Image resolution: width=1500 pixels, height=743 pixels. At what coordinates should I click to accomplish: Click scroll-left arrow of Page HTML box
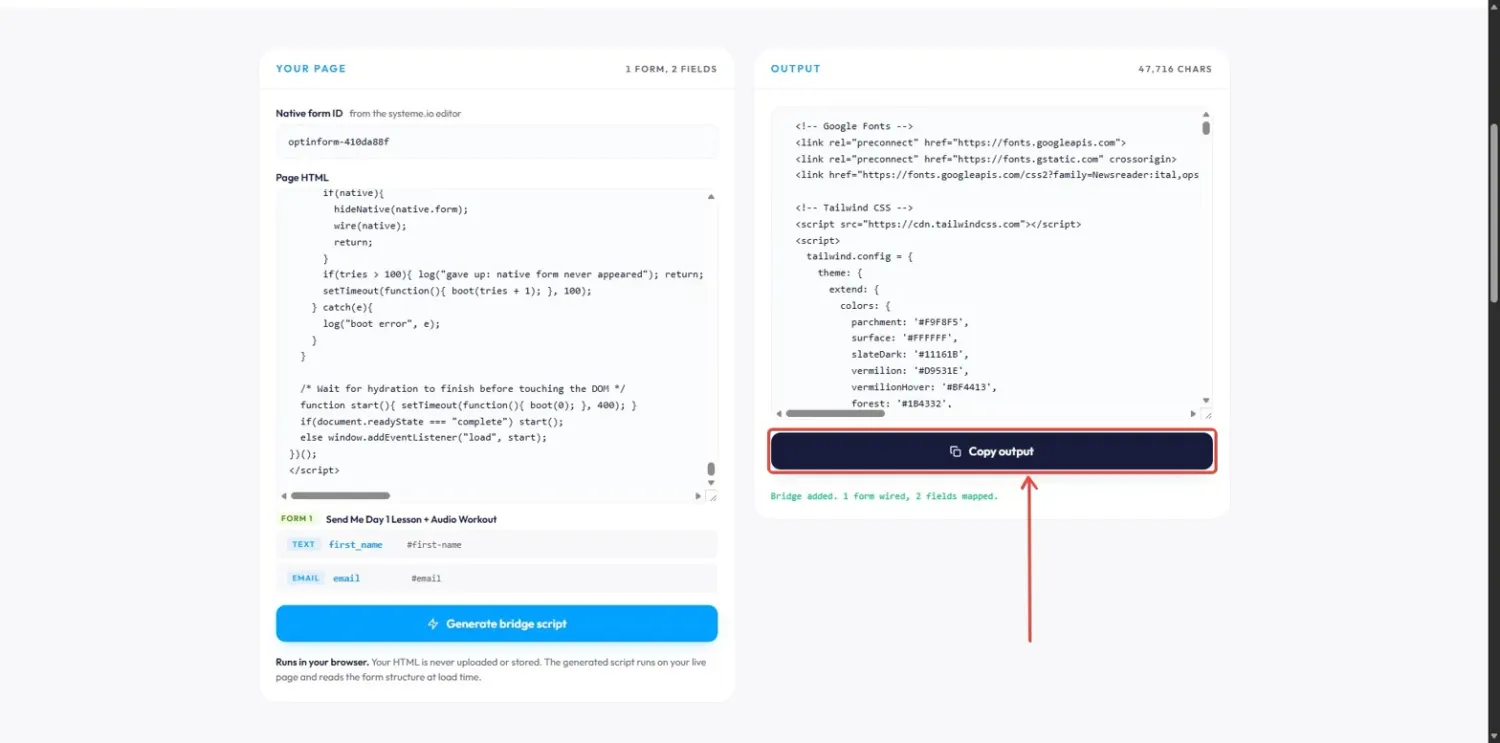(x=283, y=495)
